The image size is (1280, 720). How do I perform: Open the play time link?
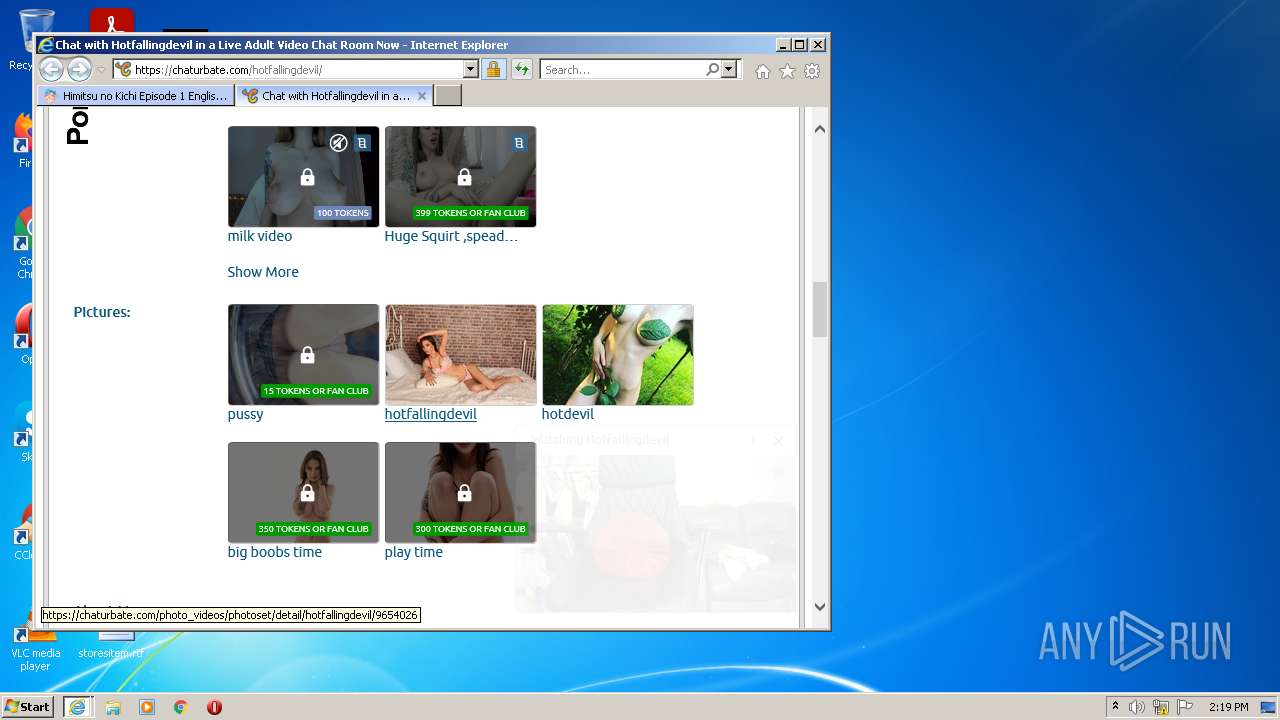pos(414,552)
